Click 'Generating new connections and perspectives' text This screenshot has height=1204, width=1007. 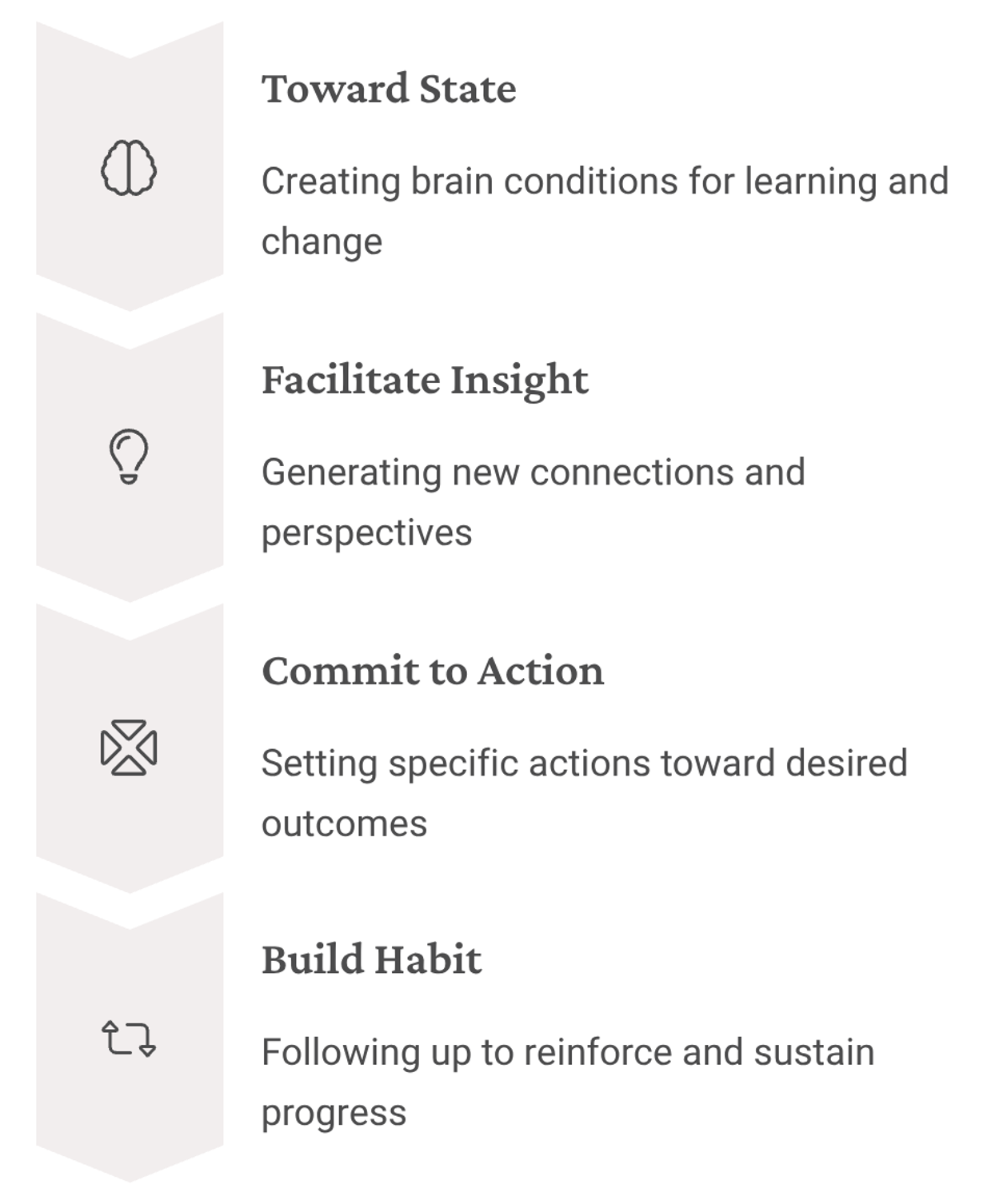[533, 502]
